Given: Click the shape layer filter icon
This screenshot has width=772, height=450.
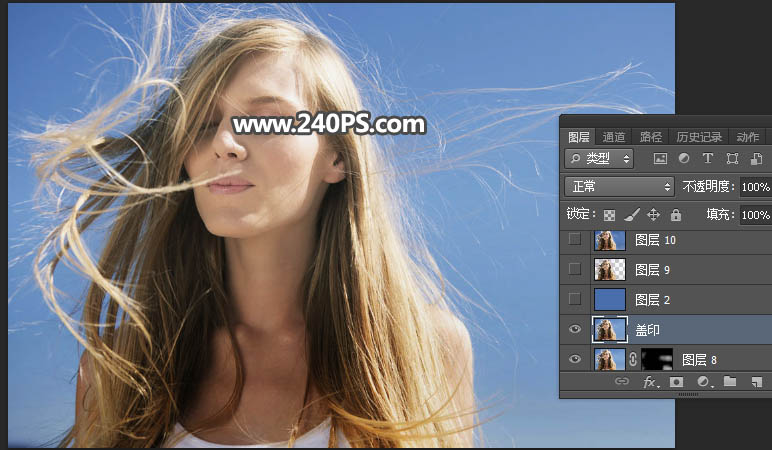Looking at the screenshot, I should (x=732, y=159).
